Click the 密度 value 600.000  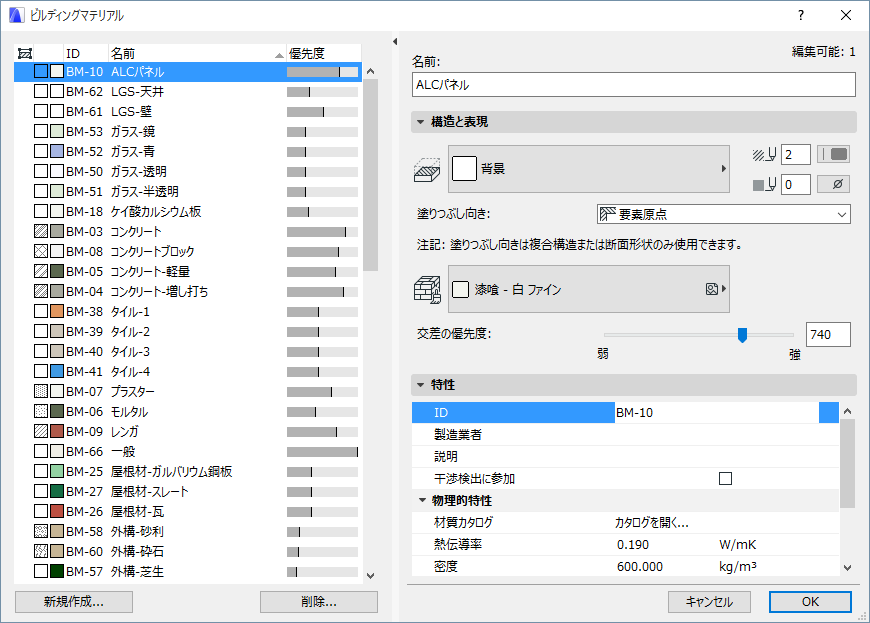point(640,566)
